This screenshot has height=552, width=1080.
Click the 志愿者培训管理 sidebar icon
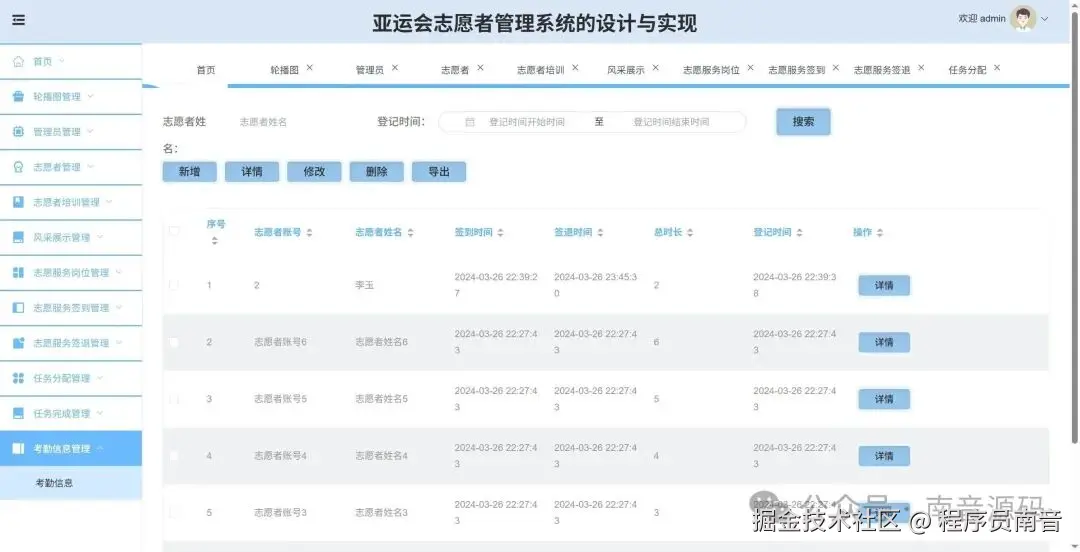tap(19, 202)
